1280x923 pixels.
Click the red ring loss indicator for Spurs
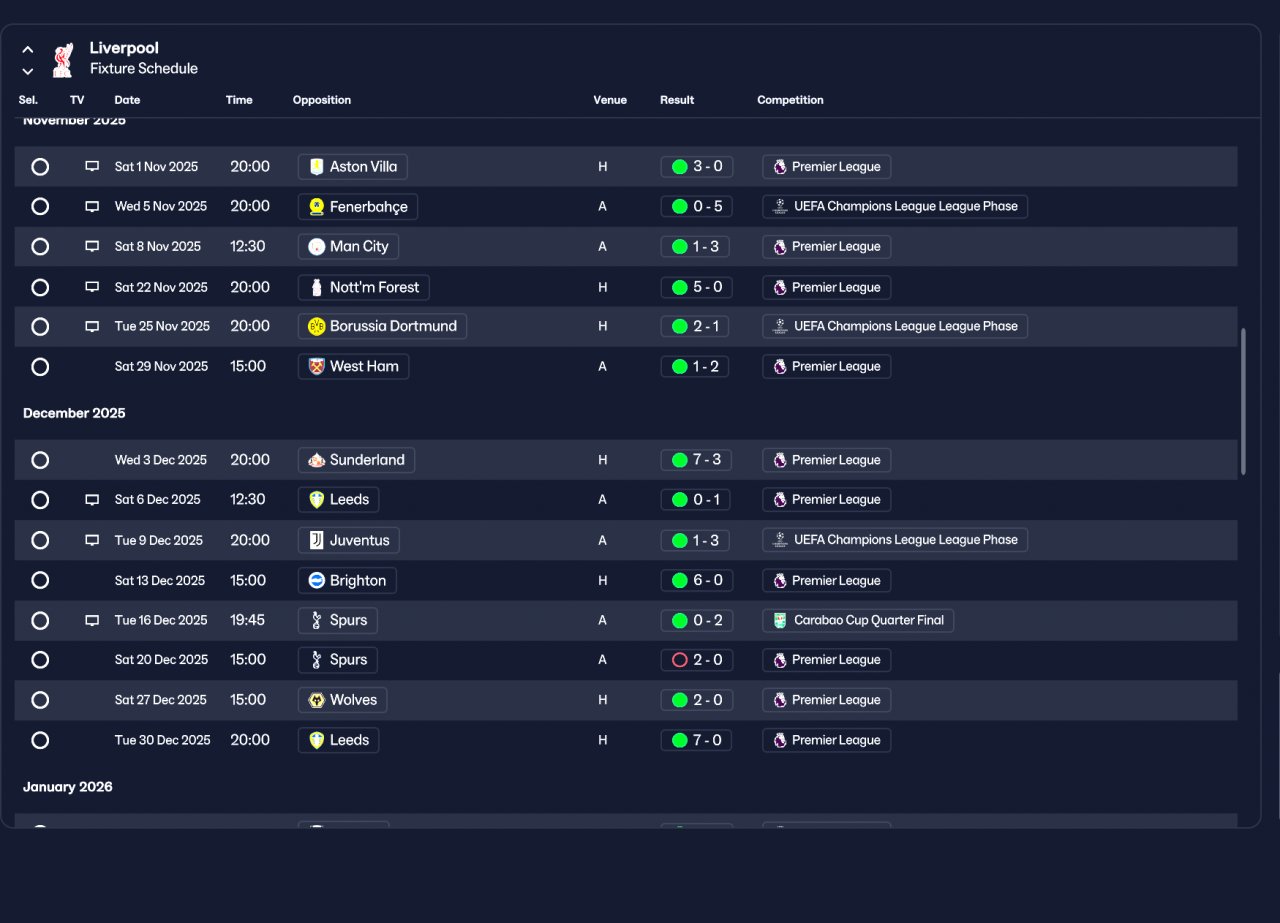pos(680,660)
